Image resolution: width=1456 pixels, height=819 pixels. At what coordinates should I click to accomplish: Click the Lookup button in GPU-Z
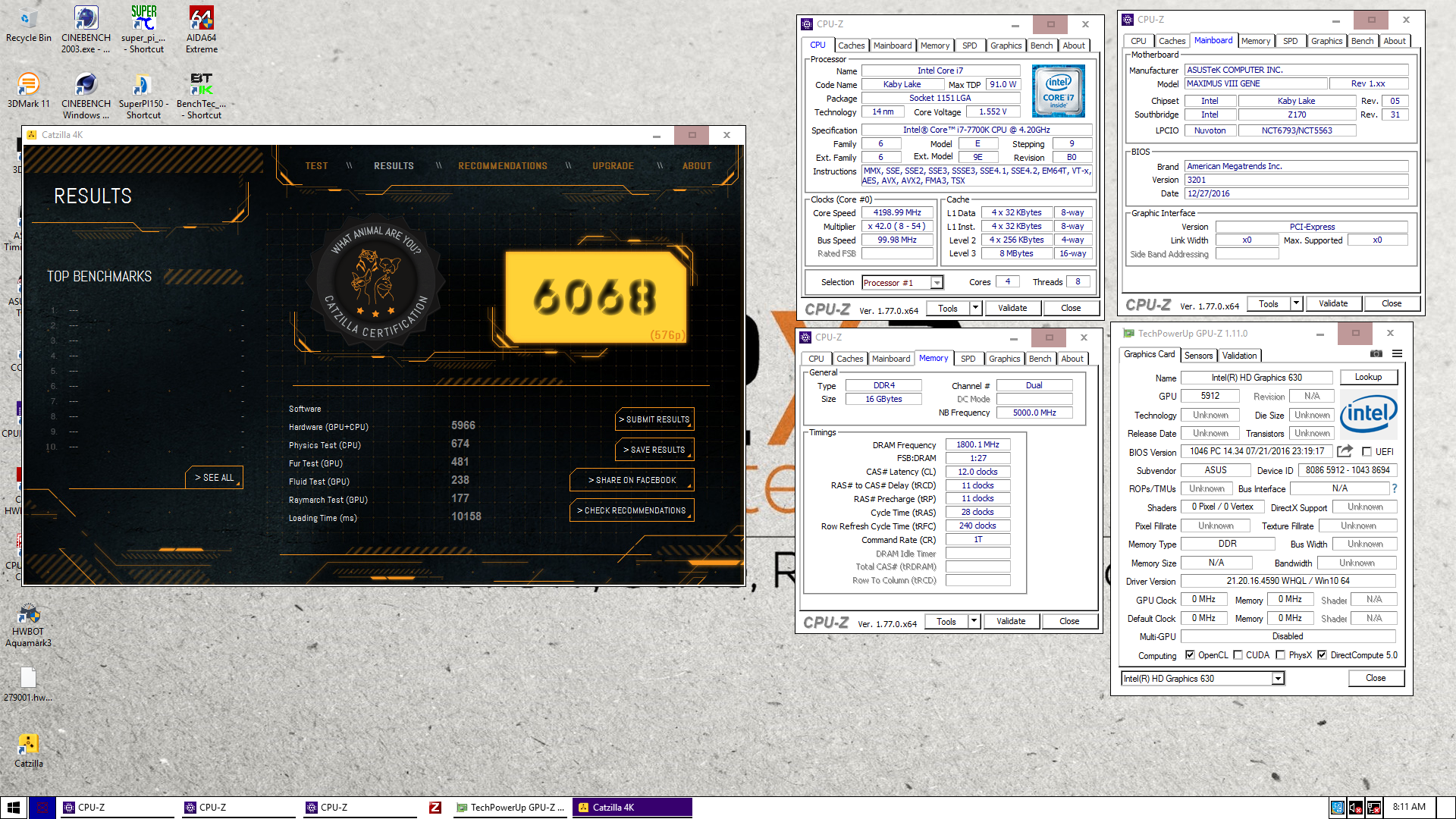pyautogui.click(x=1368, y=377)
